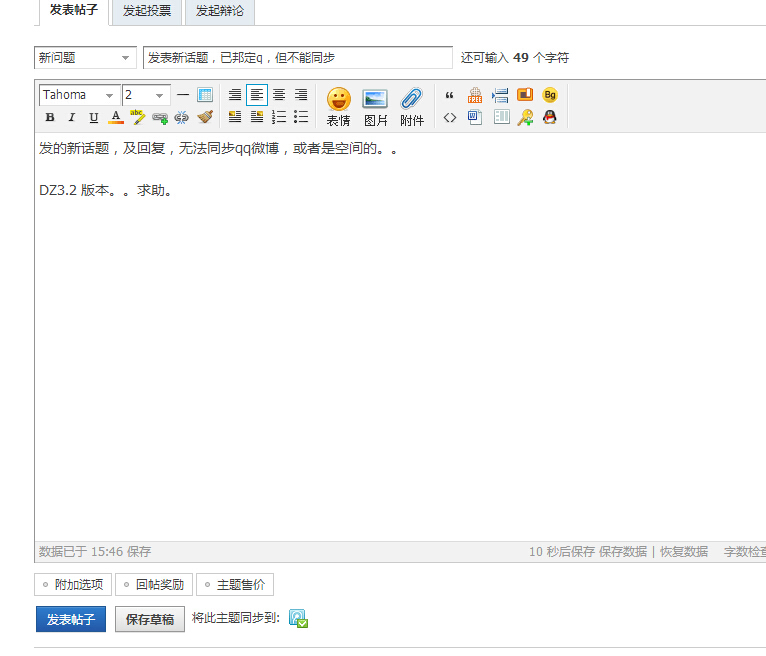Image resolution: width=766 pixels, height=656 pixels.
Task: Click the 保存草稿 button
Action: [150, 619]
